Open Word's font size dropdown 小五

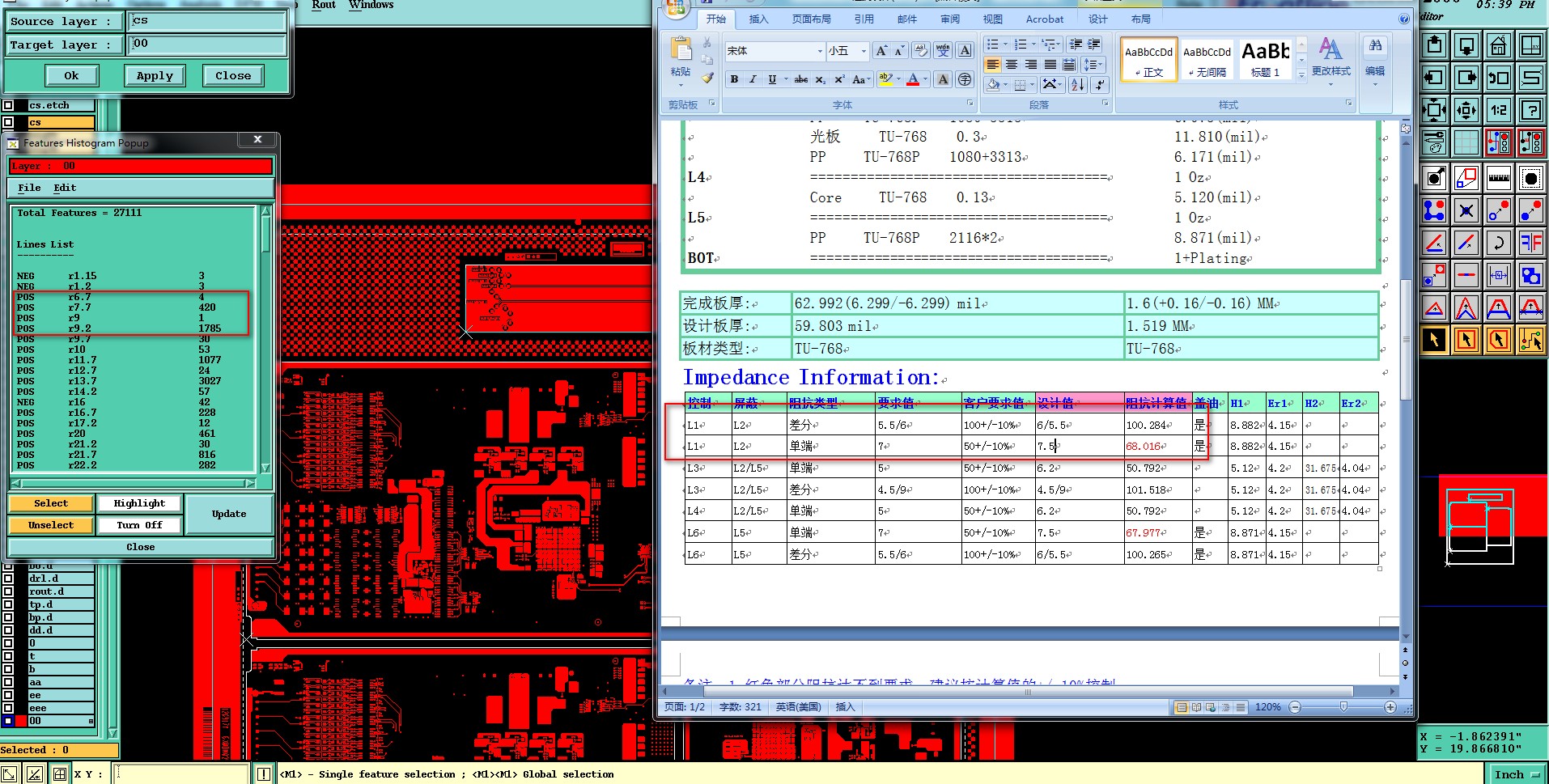[x=864, y=51]
